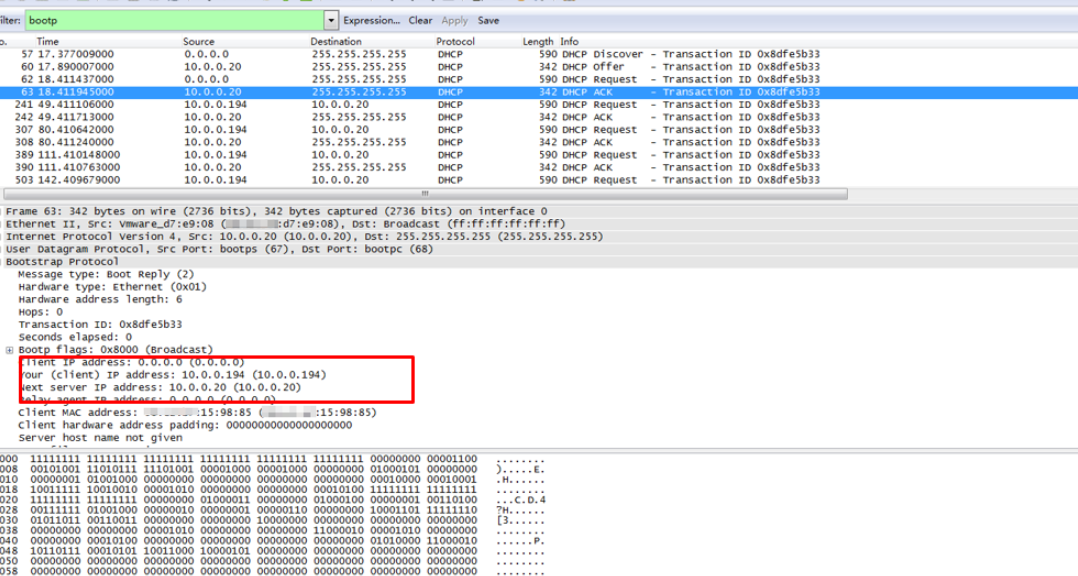The height and width of the screenshot is (576, 1078).
Task: Select packet 57 DHCP Discover row
Action: [x=539, y=54]
